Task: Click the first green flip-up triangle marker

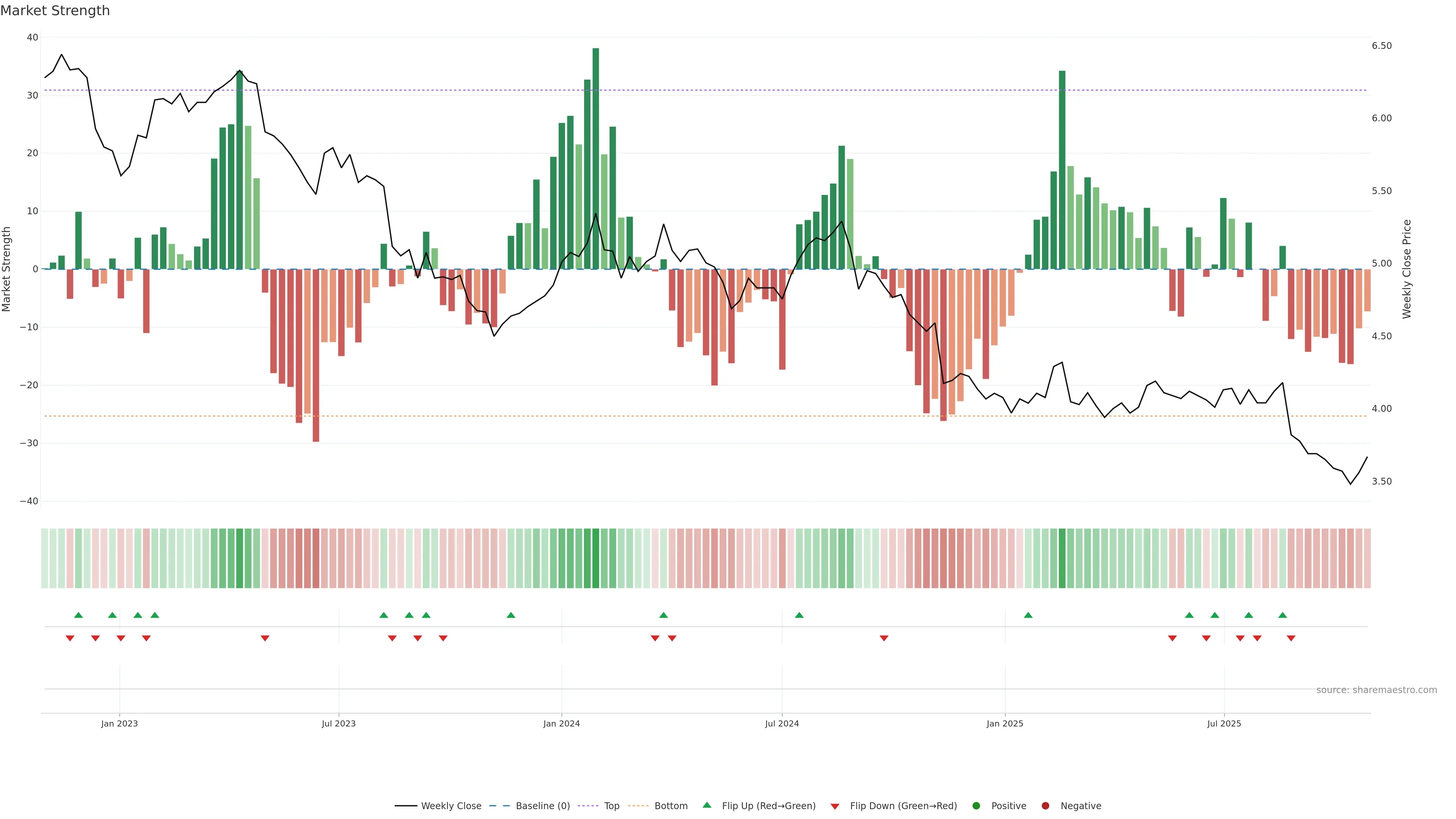Action: [78, 615]
